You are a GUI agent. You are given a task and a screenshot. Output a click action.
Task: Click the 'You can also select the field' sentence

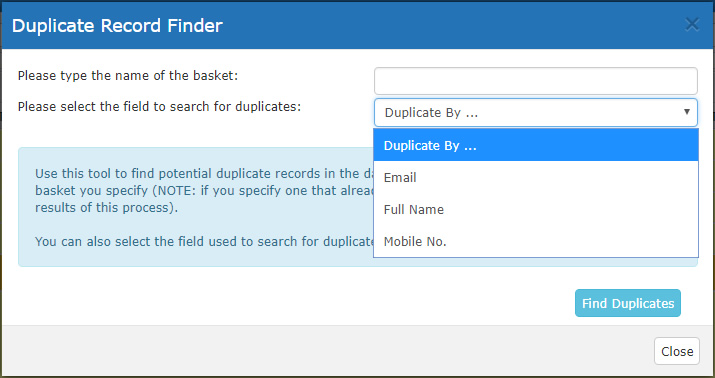tap(204, 241)
